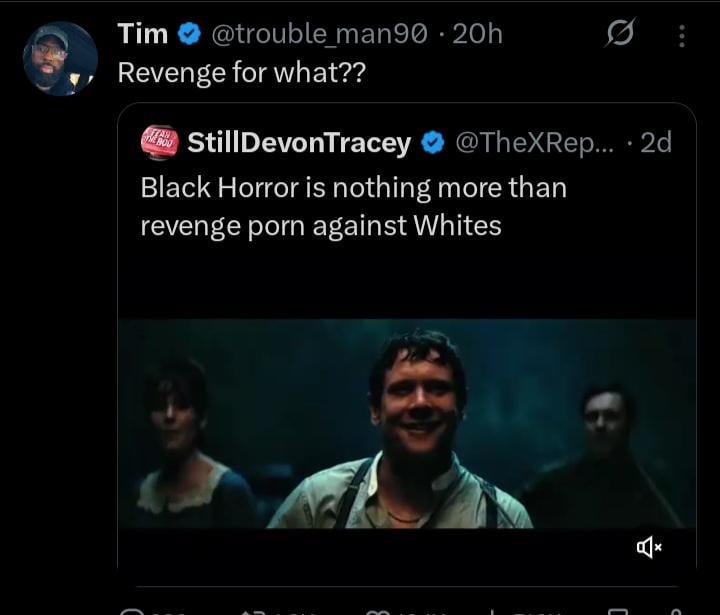Click Tim's blue verified badge
The width and height of the screenshot is (720, 615).
(188, 35)
